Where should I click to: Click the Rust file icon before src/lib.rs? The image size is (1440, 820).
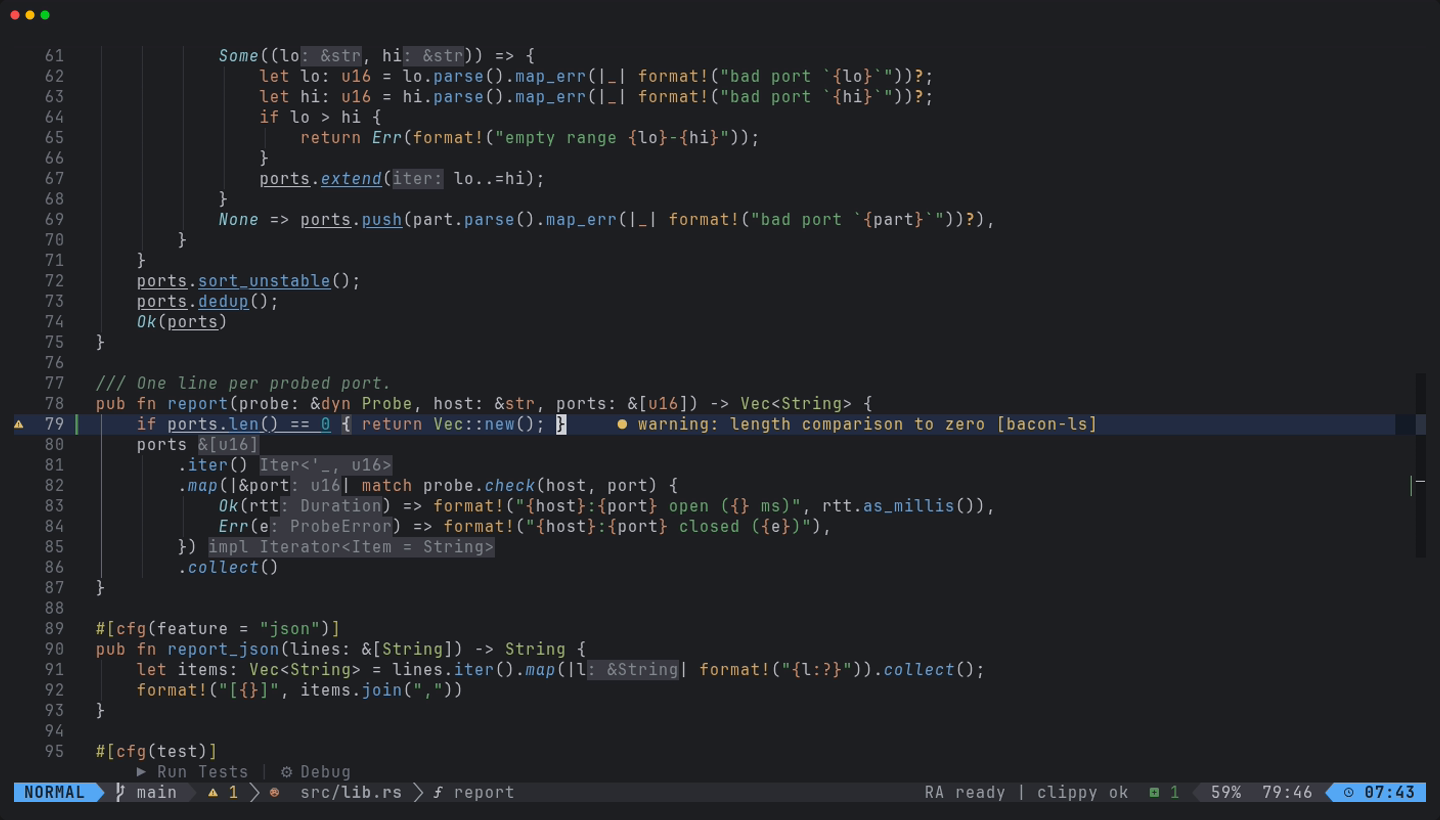[x=274, y=792]
